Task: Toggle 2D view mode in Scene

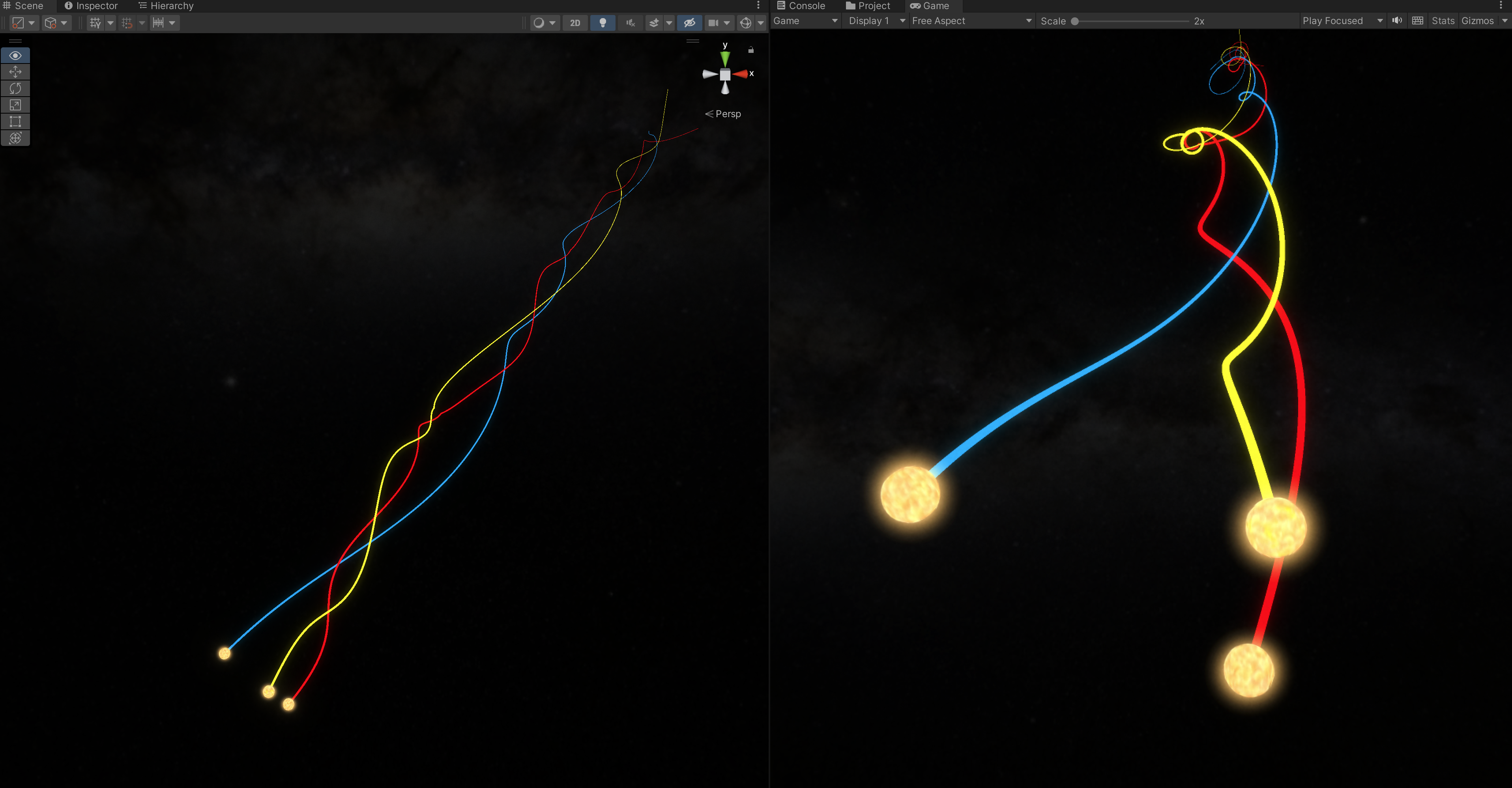Action: 575,23
